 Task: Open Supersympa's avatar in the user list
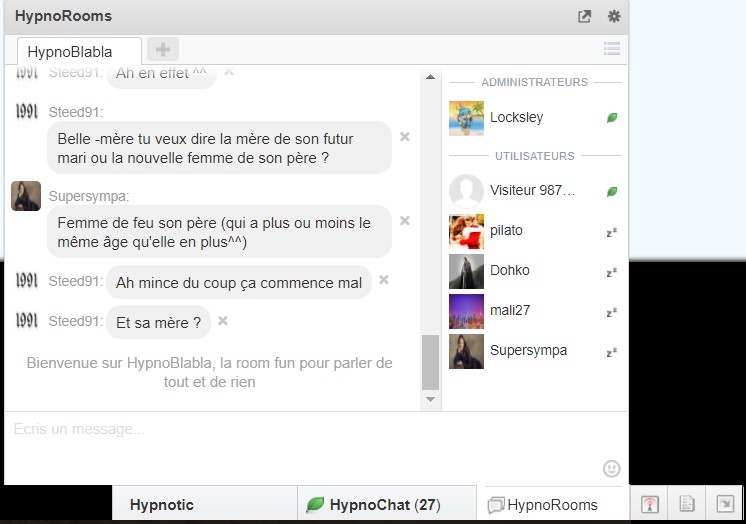click(x=466, y=351)
